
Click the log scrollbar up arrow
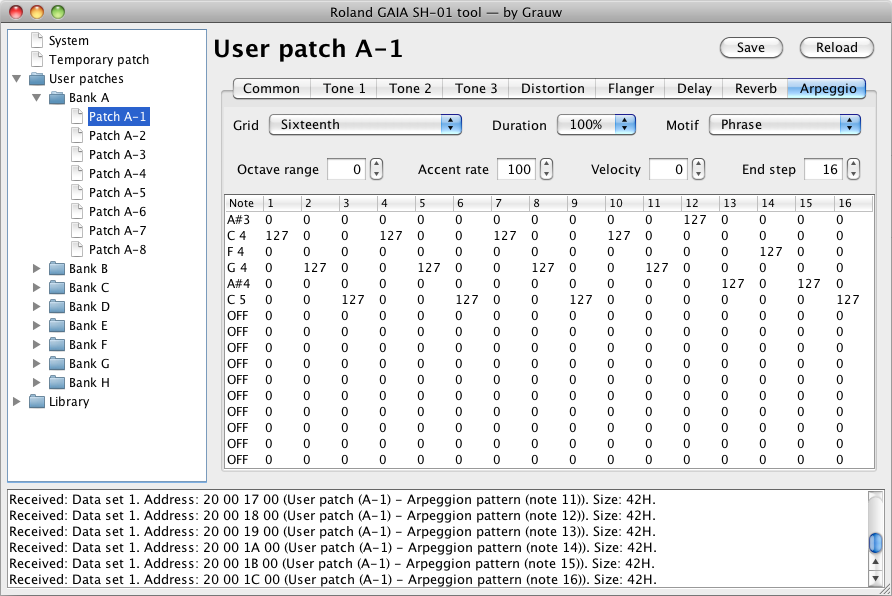pyautogui.click(x=876, y=562)
